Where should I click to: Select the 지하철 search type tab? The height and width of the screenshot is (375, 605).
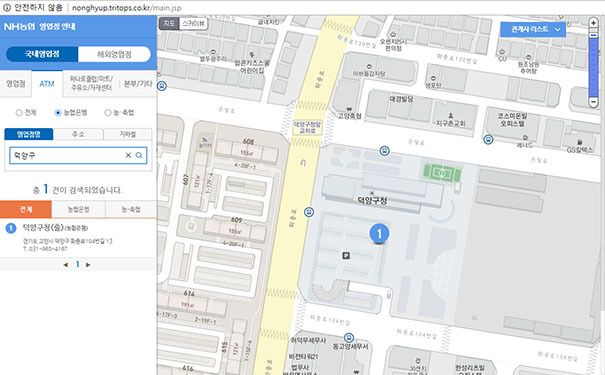[x=127, y=134]
